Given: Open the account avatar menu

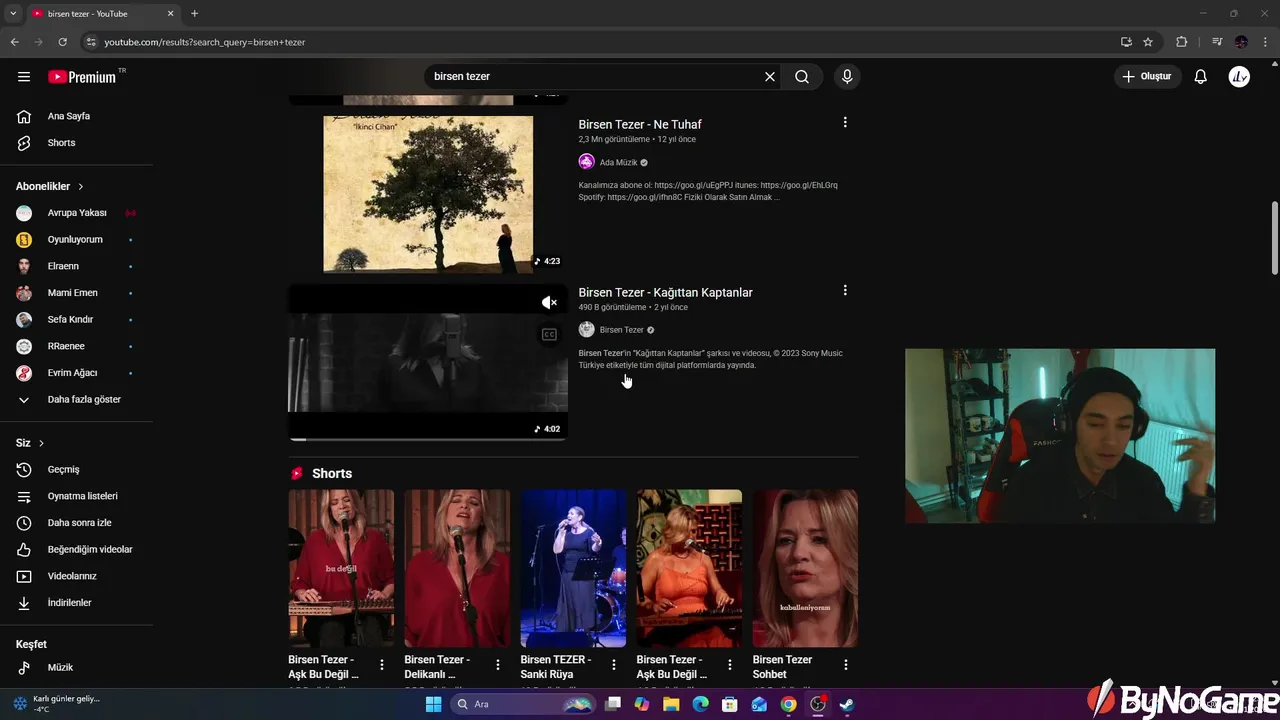Looking at the screenshot, I should [x=1239, y=76].
